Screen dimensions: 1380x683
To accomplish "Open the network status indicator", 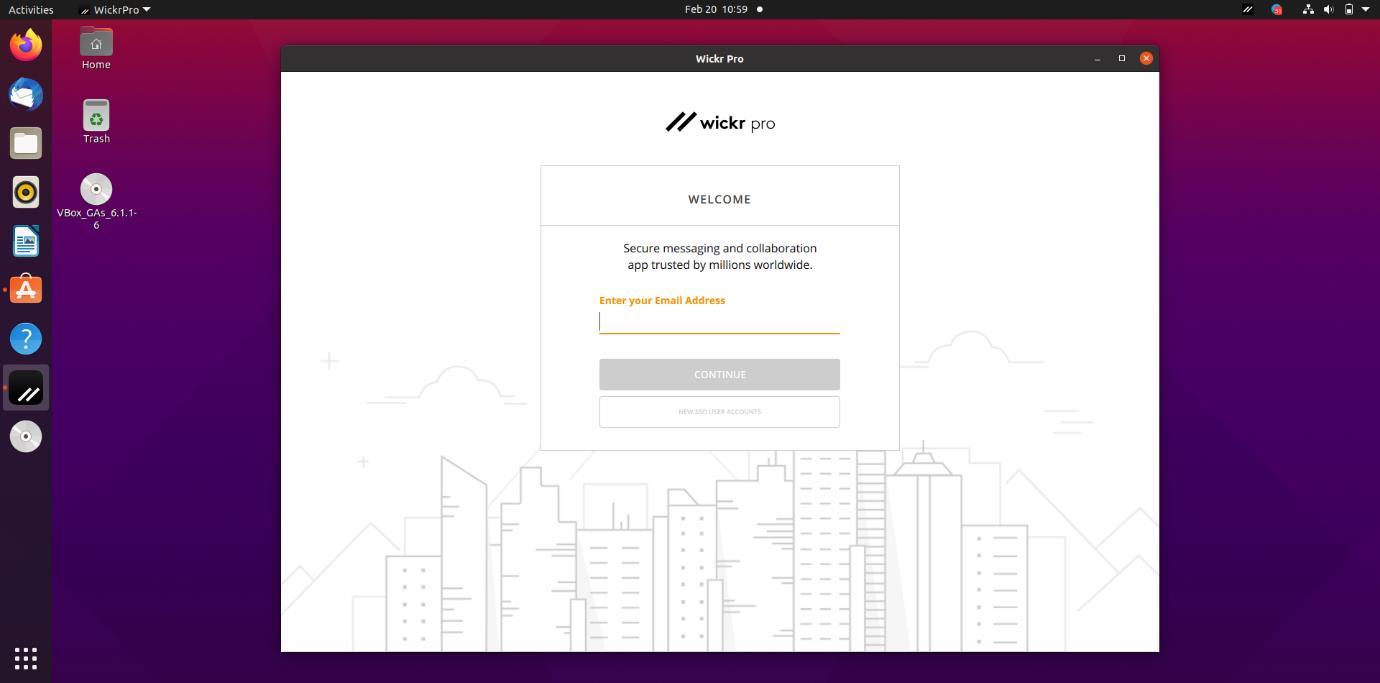I will click(x=1308, y=9).
